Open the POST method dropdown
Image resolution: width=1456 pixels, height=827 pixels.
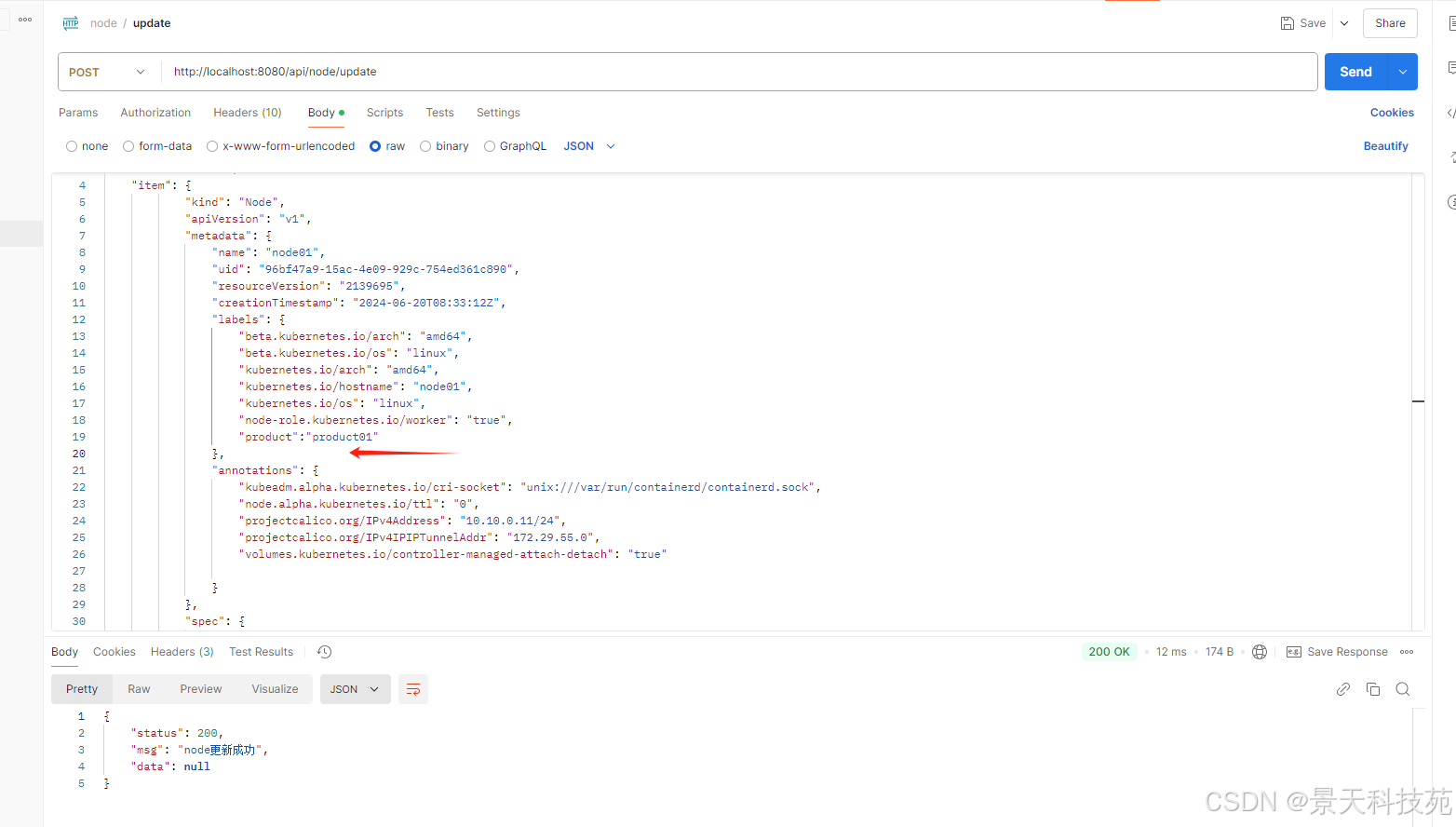coord(108,72)
